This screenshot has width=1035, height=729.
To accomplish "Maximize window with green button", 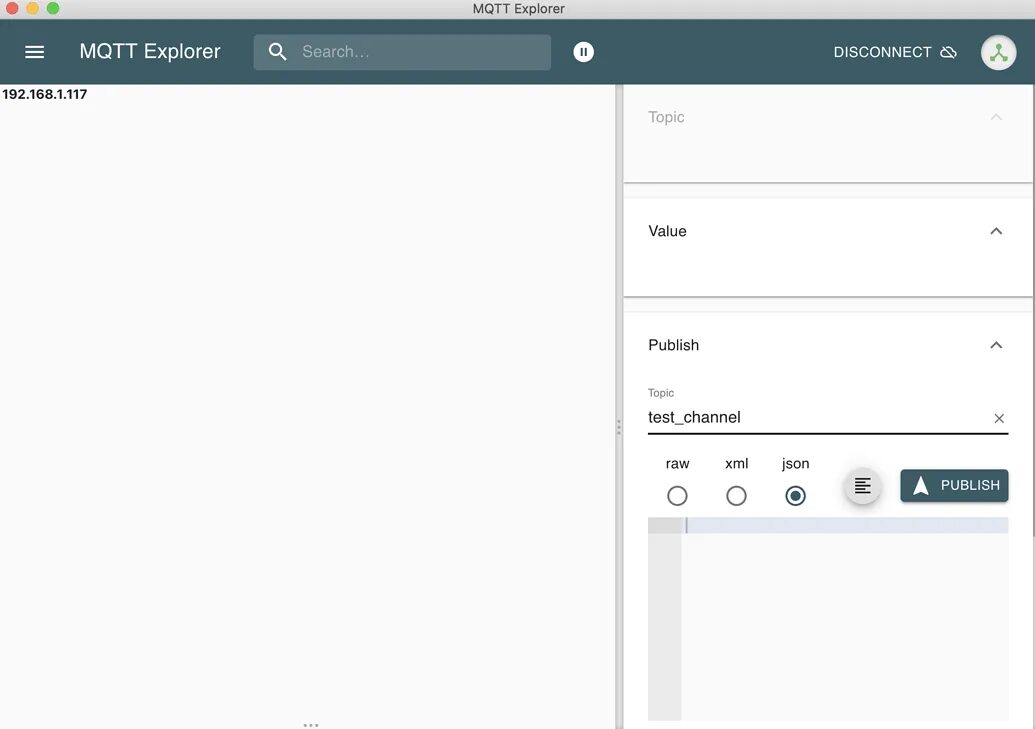I will click(x=53, y=9).
